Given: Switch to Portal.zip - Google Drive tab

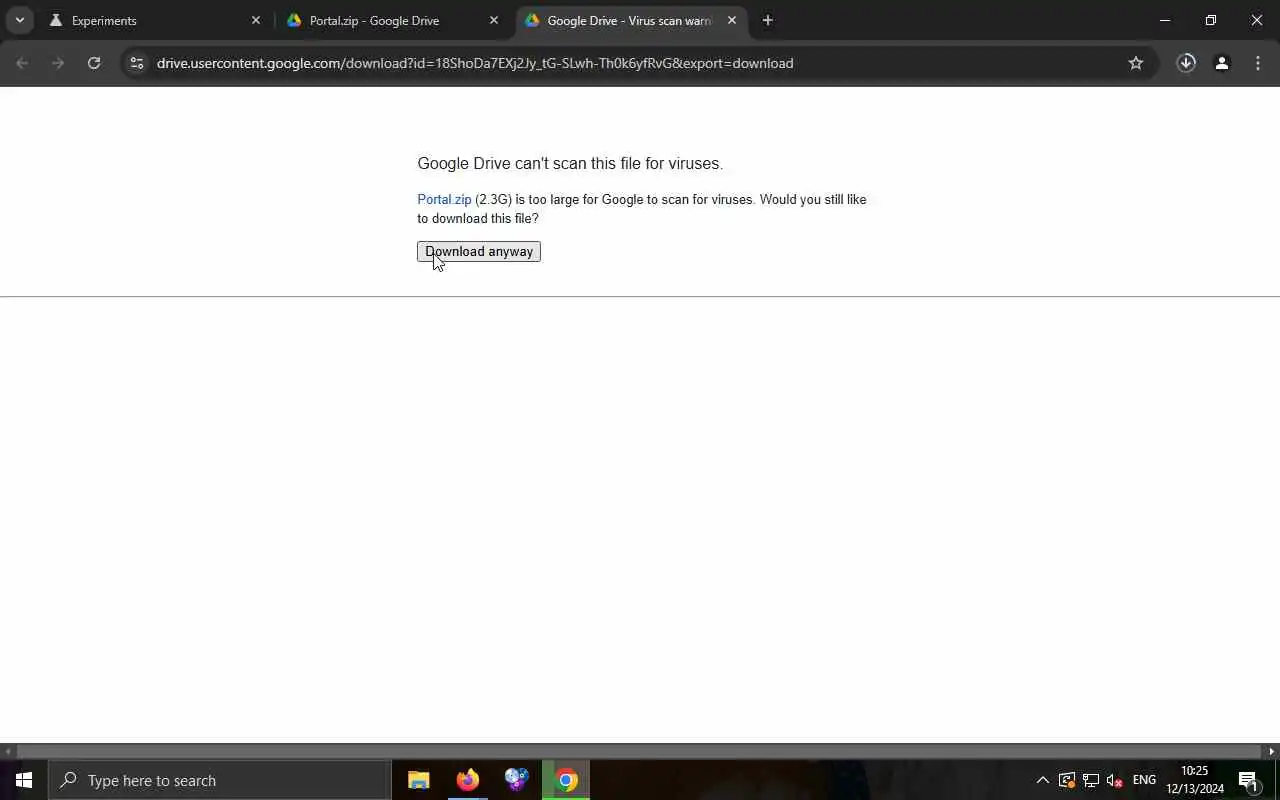Looking at the screenshot, I should (392, 20).
